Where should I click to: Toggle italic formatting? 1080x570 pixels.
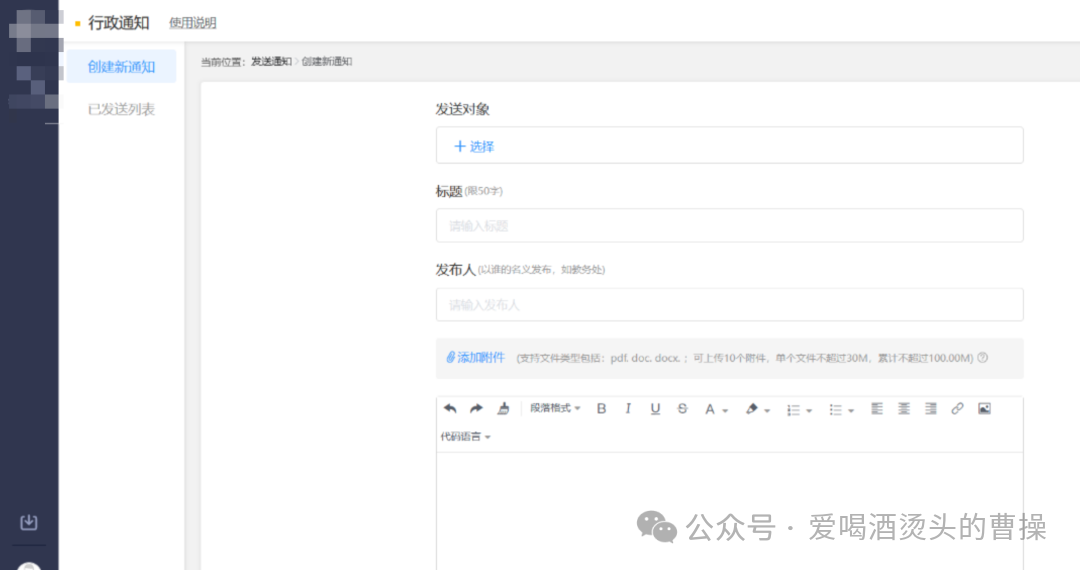pyautogui.click(x=628, y=409)
